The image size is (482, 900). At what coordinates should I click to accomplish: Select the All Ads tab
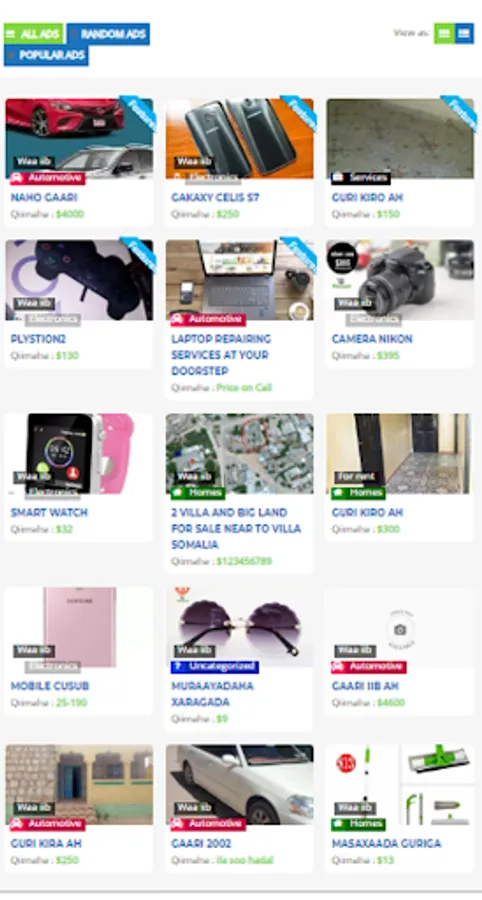point(33,34)
